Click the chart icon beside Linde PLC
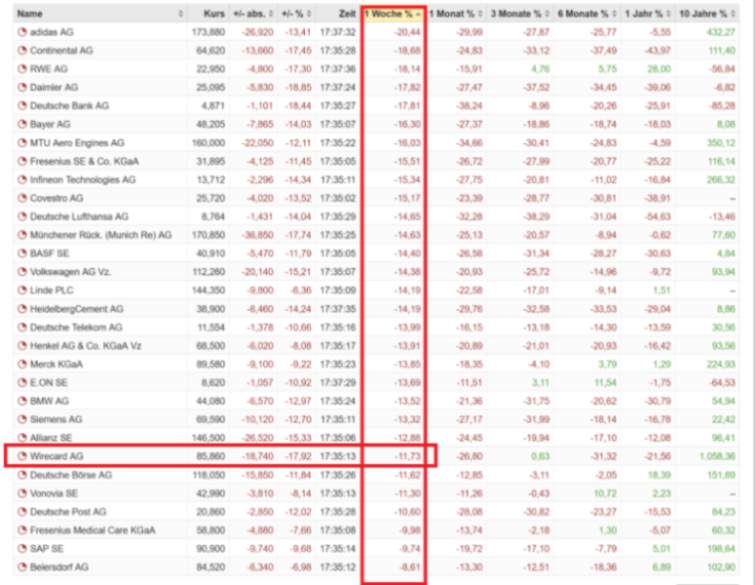The image size is (755, 585). [x=22, y=290]
